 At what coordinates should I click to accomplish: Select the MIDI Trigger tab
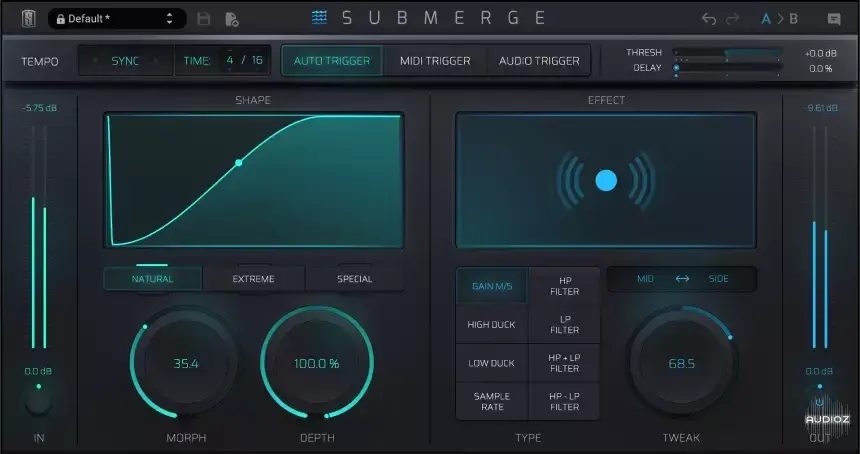tap(435, 61)
